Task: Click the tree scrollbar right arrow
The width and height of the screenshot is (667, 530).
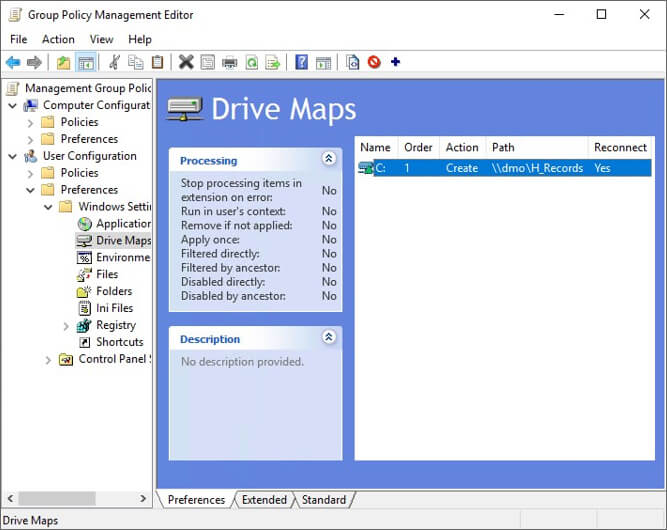Action: pos(143,498)
